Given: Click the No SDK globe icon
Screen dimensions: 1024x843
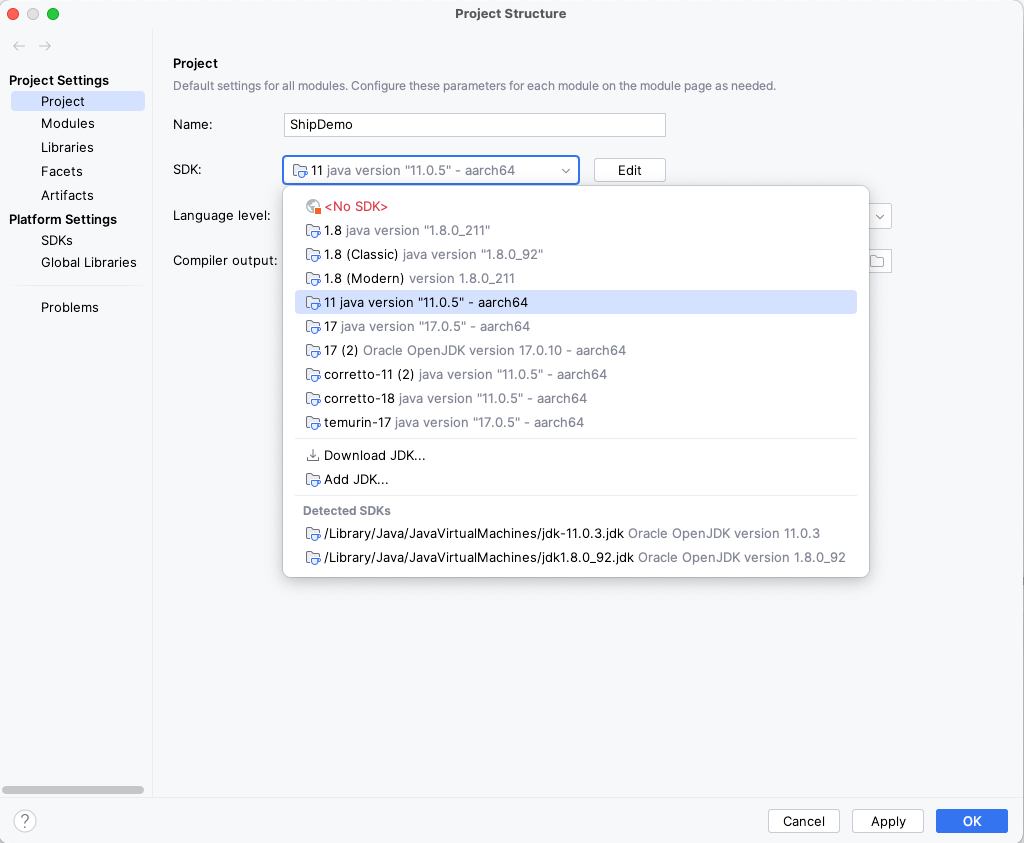Looking at the screenshot, I should pos(313,206).
